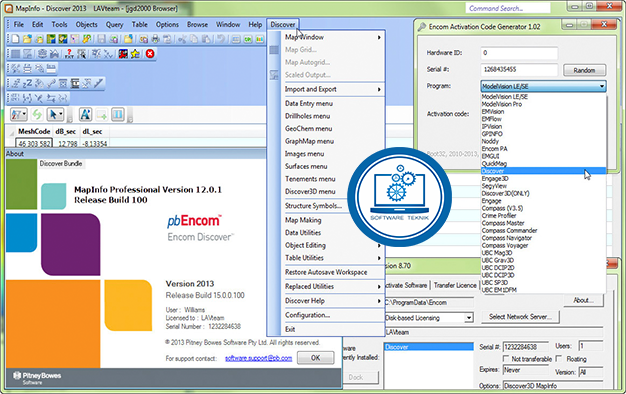Click the blue columns icon in Browser toolbar

point(118,115)
